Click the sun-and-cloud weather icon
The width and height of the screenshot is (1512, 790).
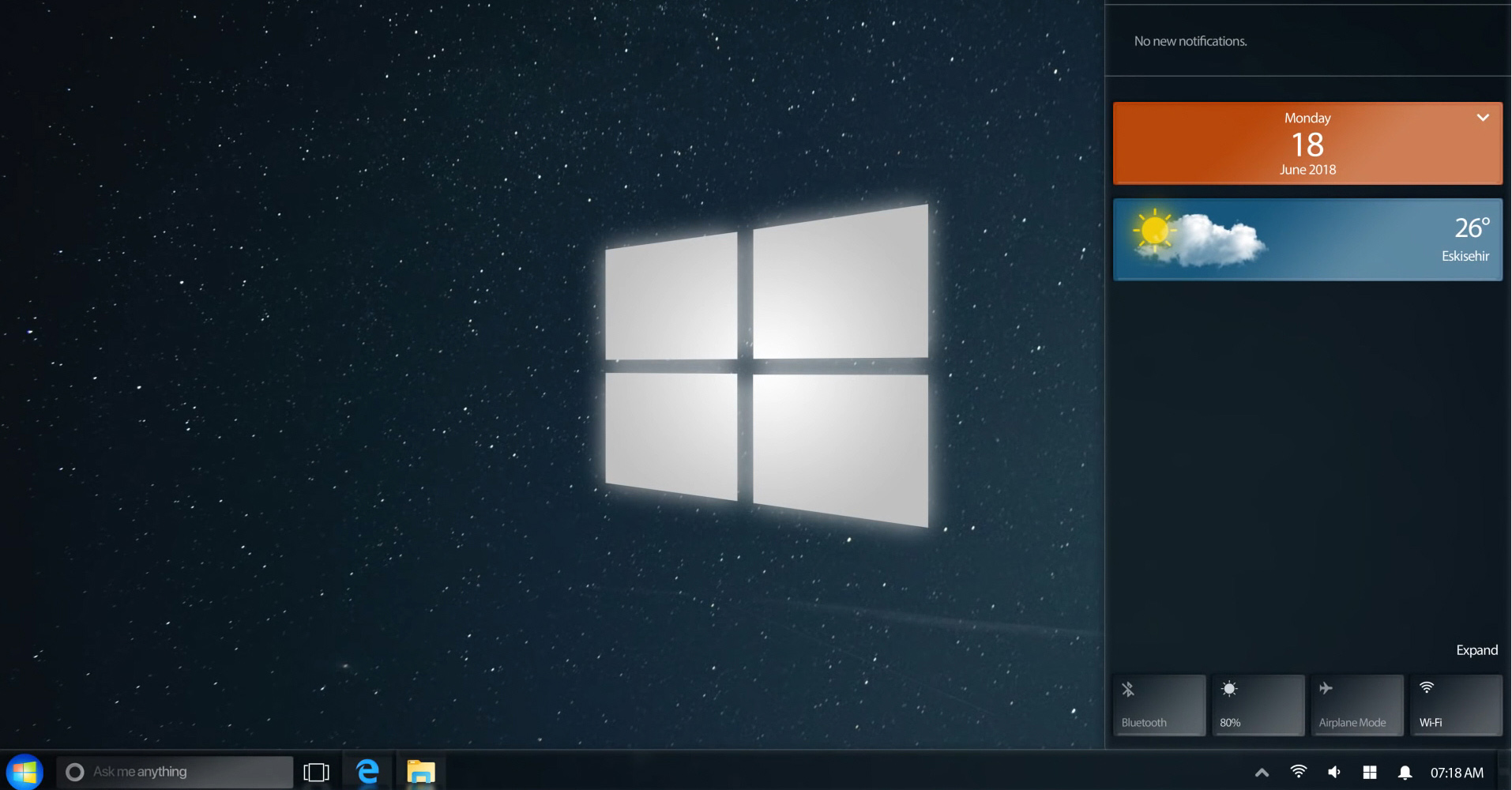(x=1198, y=238)
